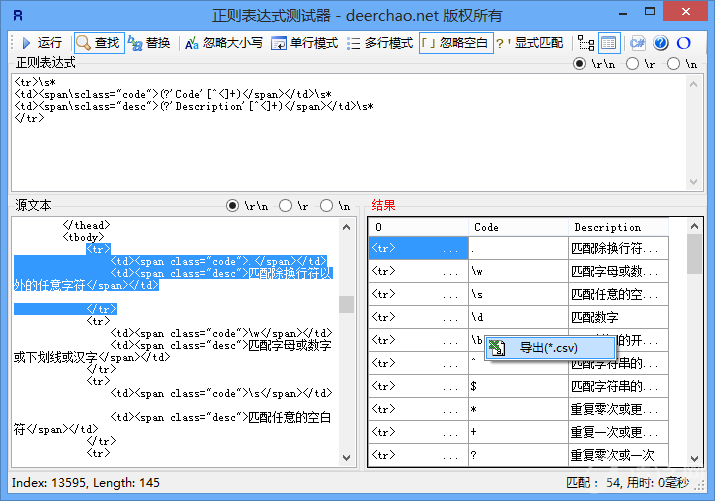Select the 查找 (Find) mode
715x501 pixels.
pyautogui.click(x=98, y=43)
